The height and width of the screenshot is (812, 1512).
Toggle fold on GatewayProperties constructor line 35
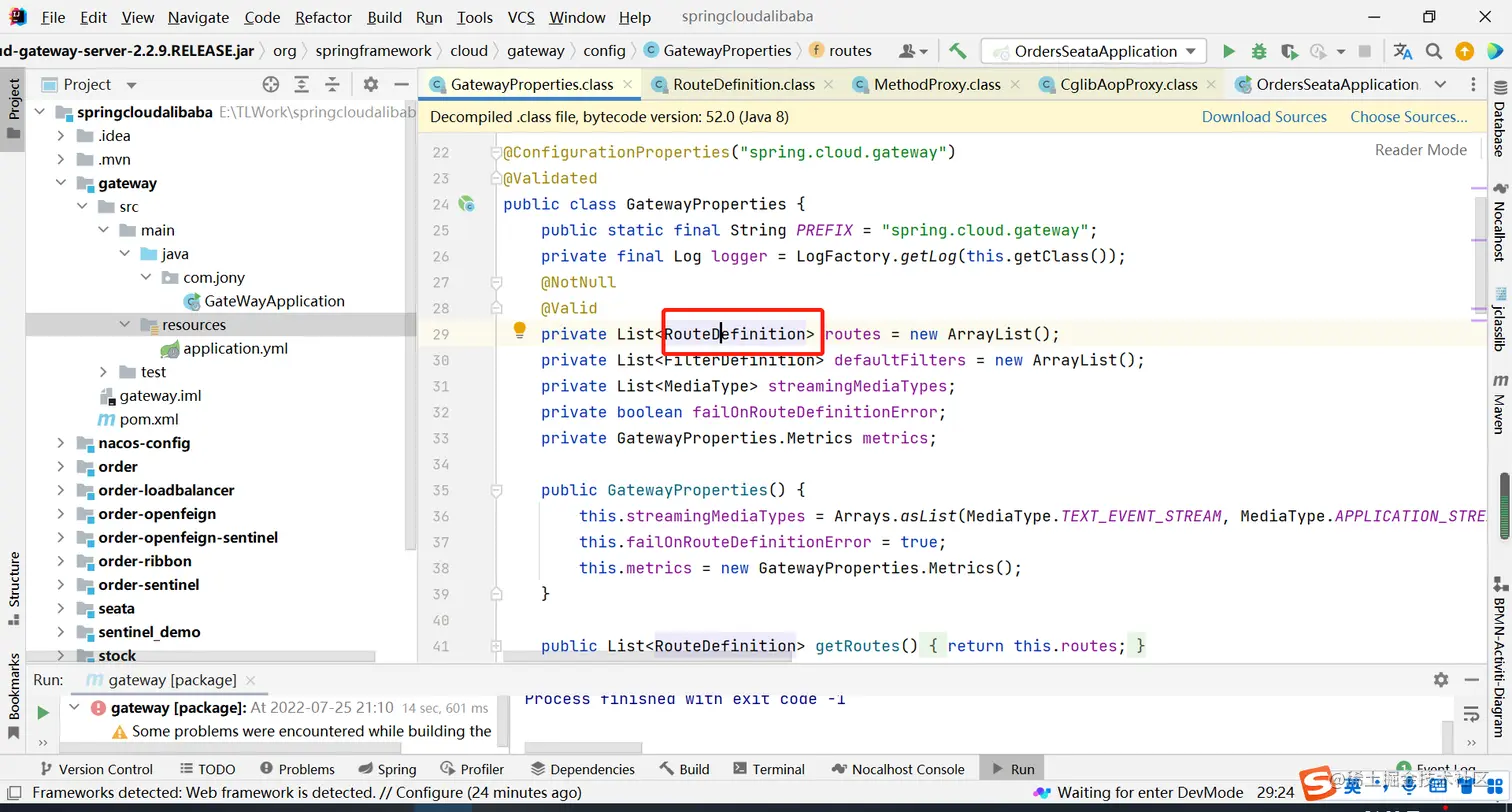[x=496, y=491]
